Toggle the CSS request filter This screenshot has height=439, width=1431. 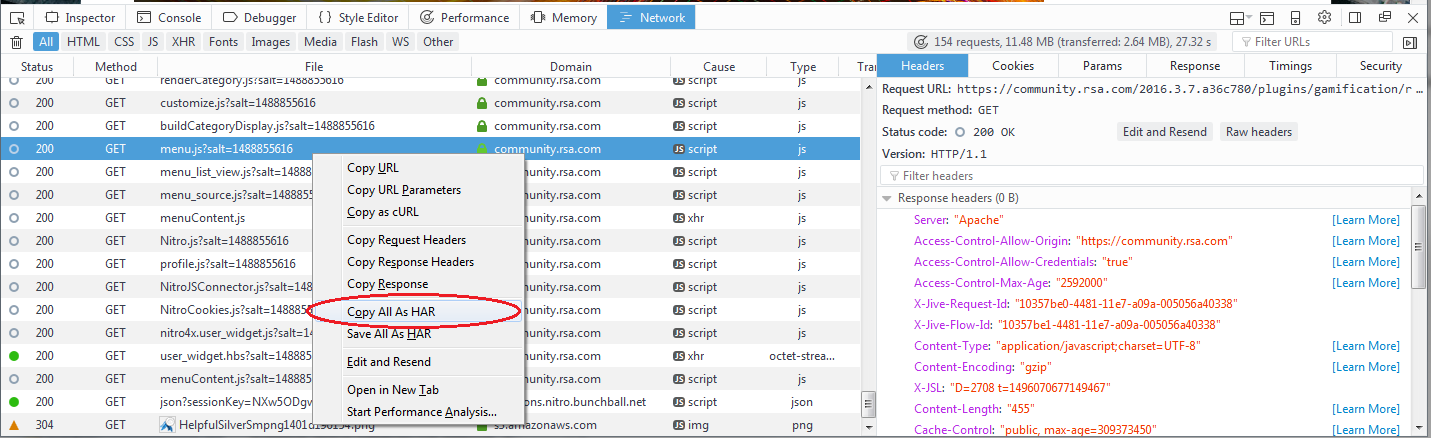[x=124, y=42]
